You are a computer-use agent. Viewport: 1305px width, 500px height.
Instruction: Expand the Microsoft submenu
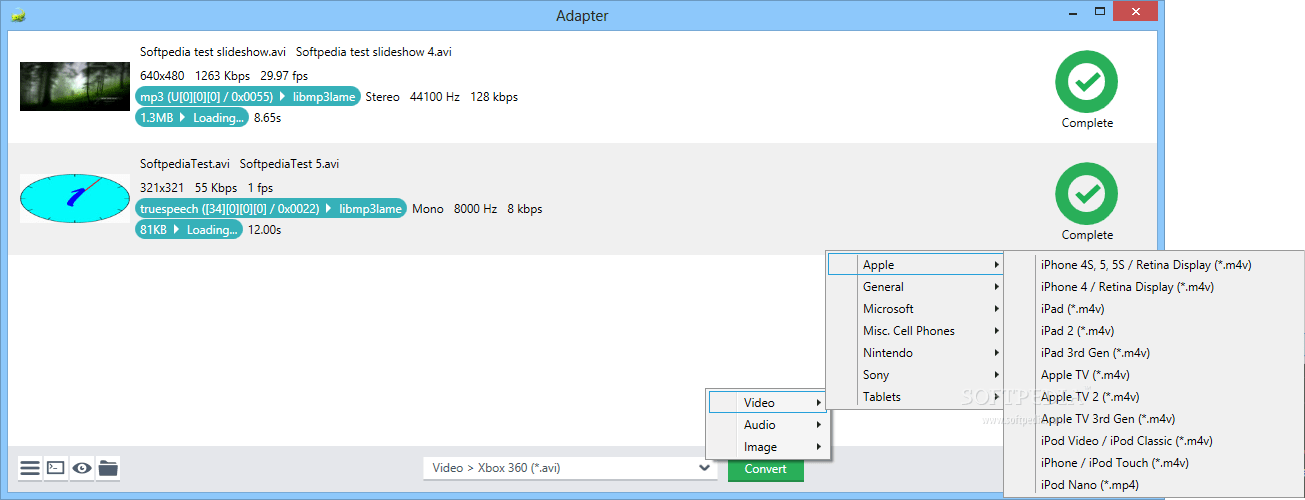tap(915, 309)
